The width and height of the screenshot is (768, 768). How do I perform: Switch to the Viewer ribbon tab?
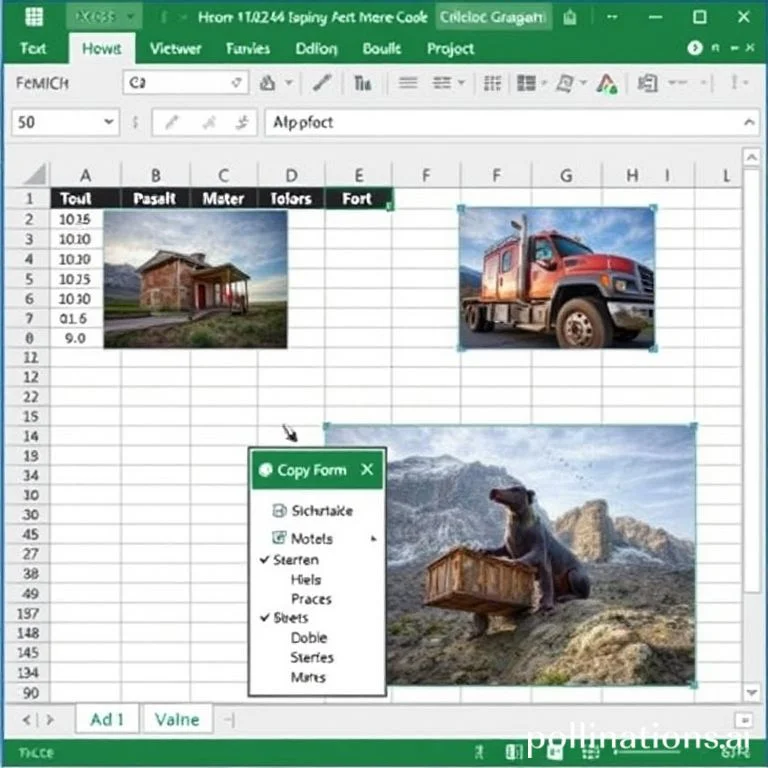coord(175,49)
